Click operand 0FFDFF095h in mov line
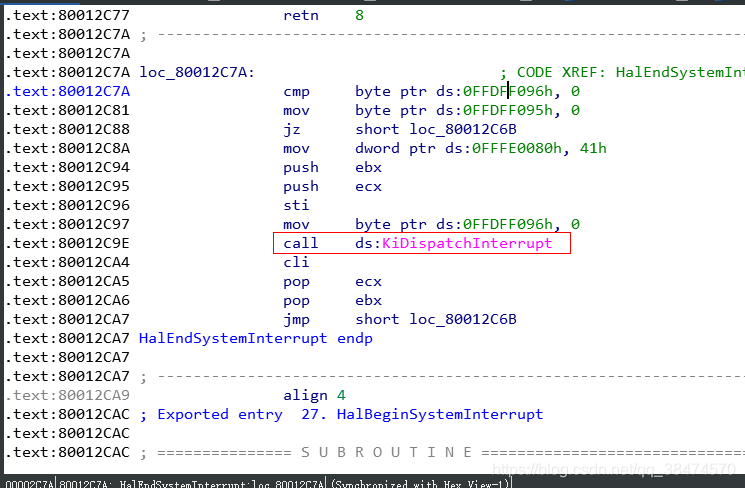This screenshot has height=488, width=745. point(508,110)
